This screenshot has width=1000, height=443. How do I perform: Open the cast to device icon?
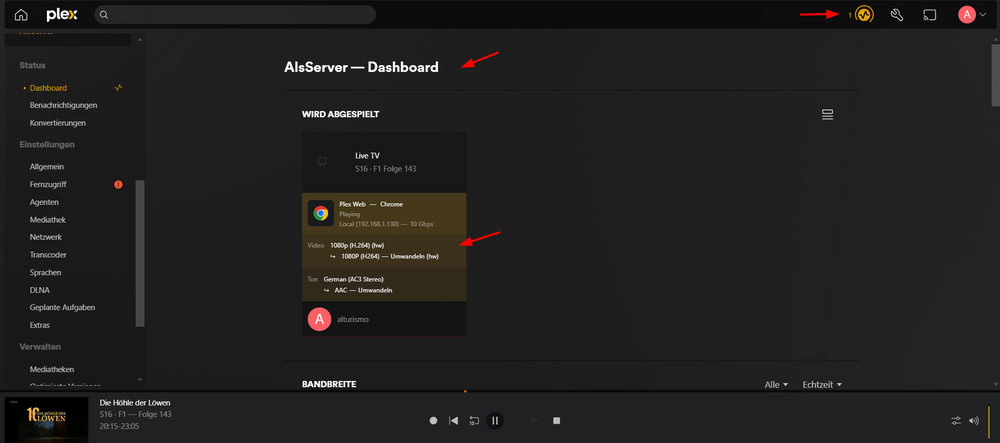tap(929, 15)
